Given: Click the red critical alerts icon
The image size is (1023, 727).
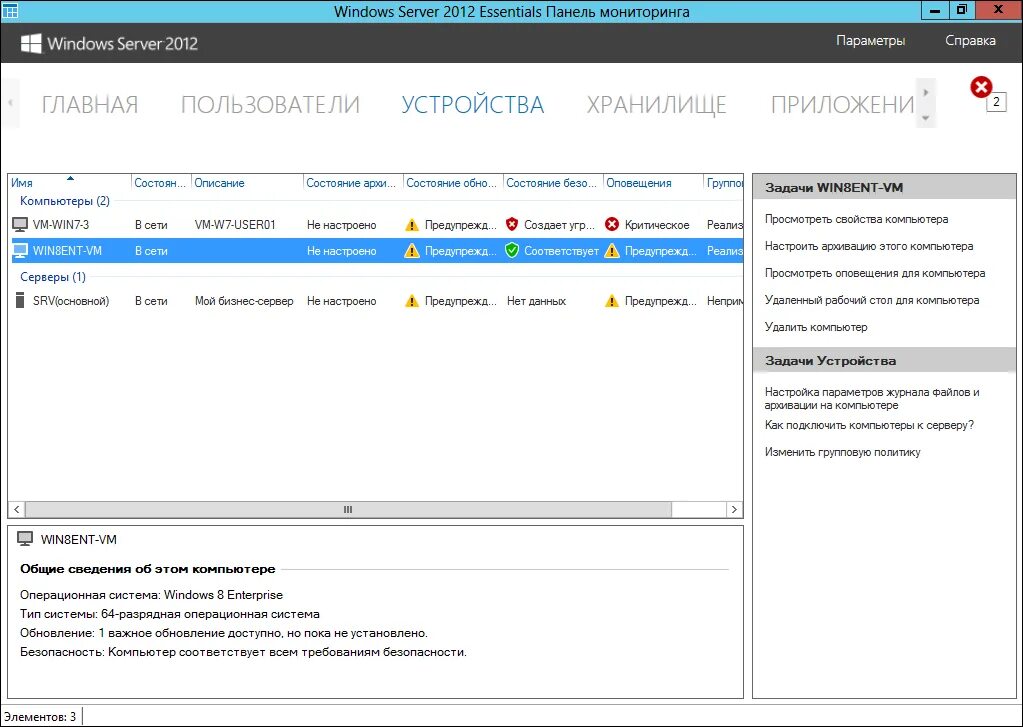Looking at the screenshot, I should point(981,87).
